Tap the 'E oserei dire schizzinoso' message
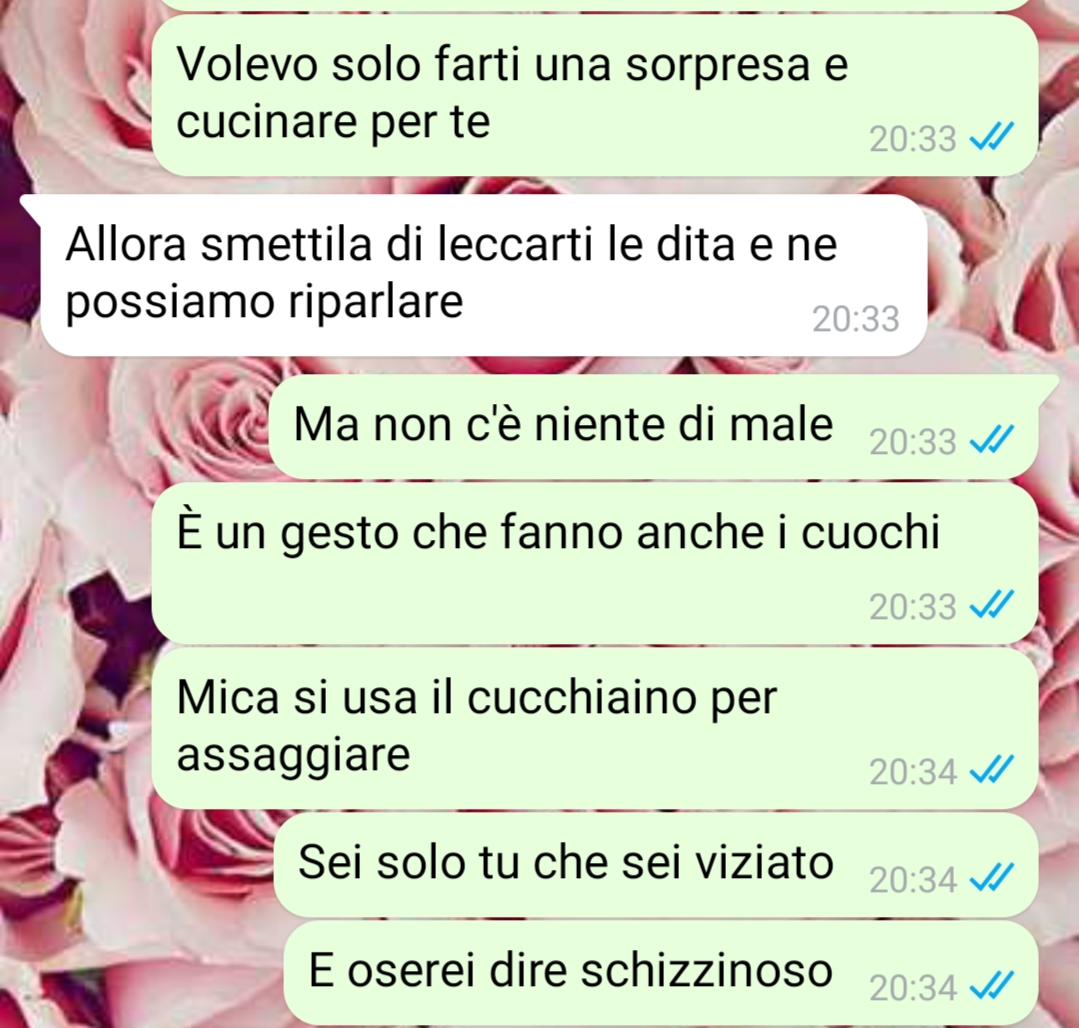This screenshot has width=1079, height=1028. tap(661, 972)
